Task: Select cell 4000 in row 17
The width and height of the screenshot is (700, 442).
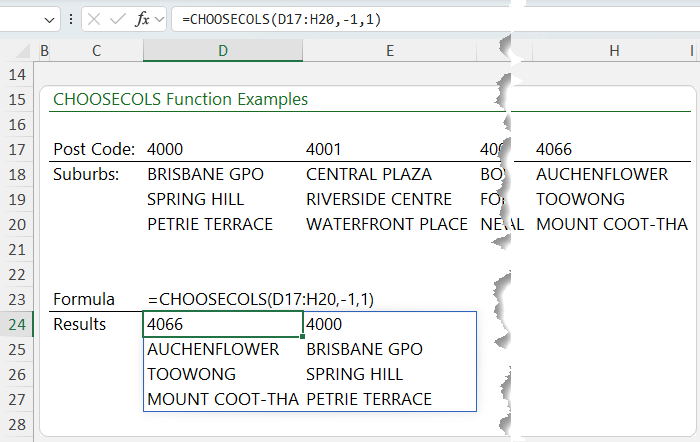Action: point(165,149)
